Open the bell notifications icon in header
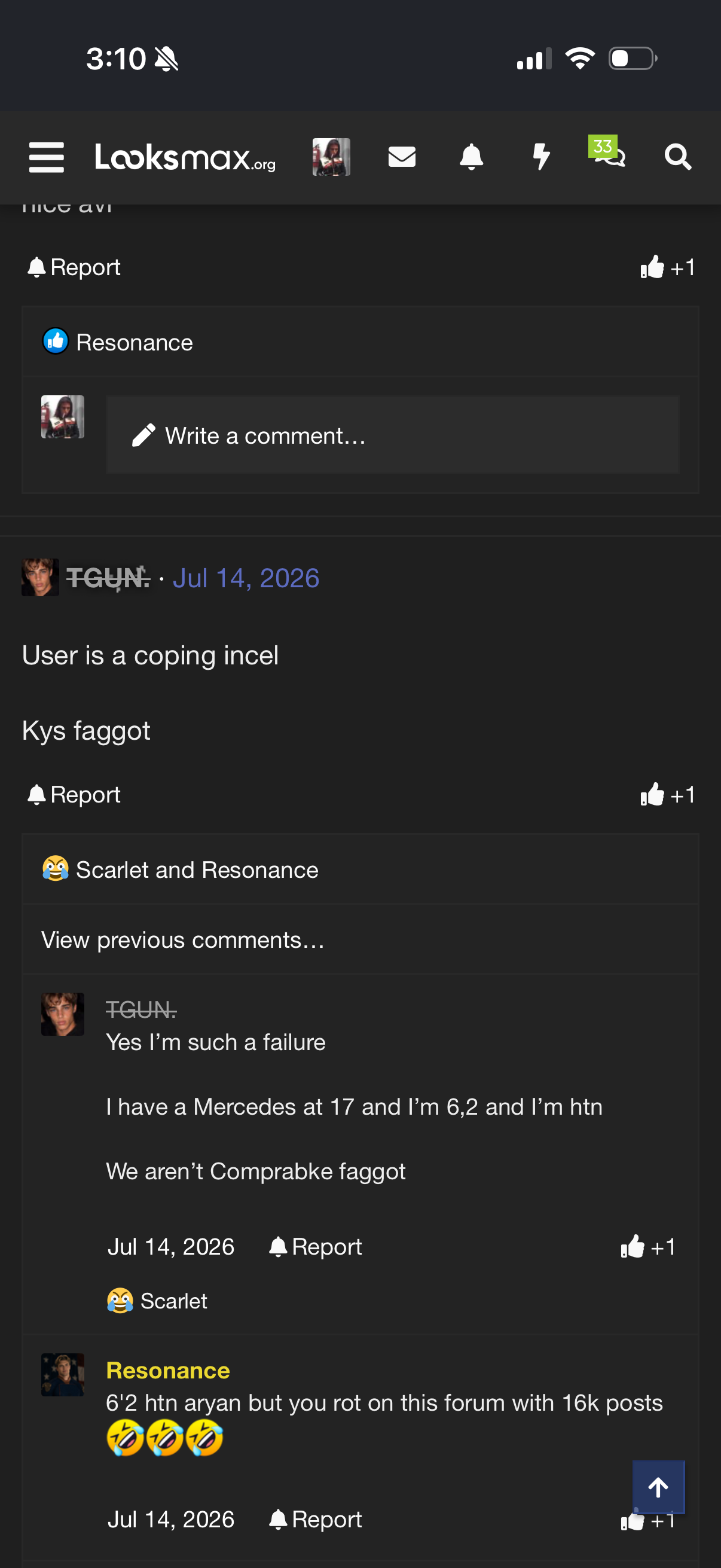Image resolution: width=721 pixels, height=1568 pixels. click(471, 157)
